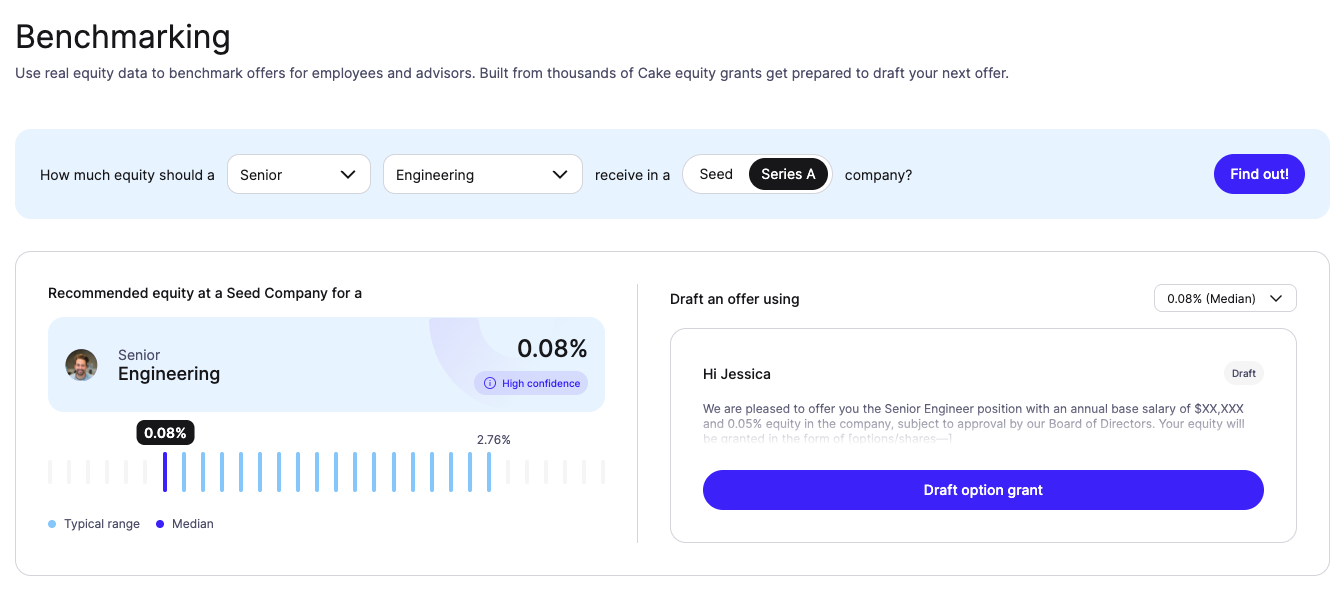The height and width of the screenshot is (593, 1343).
Task: Click the Draft option grant button
Action: pyautogui.click(x=983, y=490)
